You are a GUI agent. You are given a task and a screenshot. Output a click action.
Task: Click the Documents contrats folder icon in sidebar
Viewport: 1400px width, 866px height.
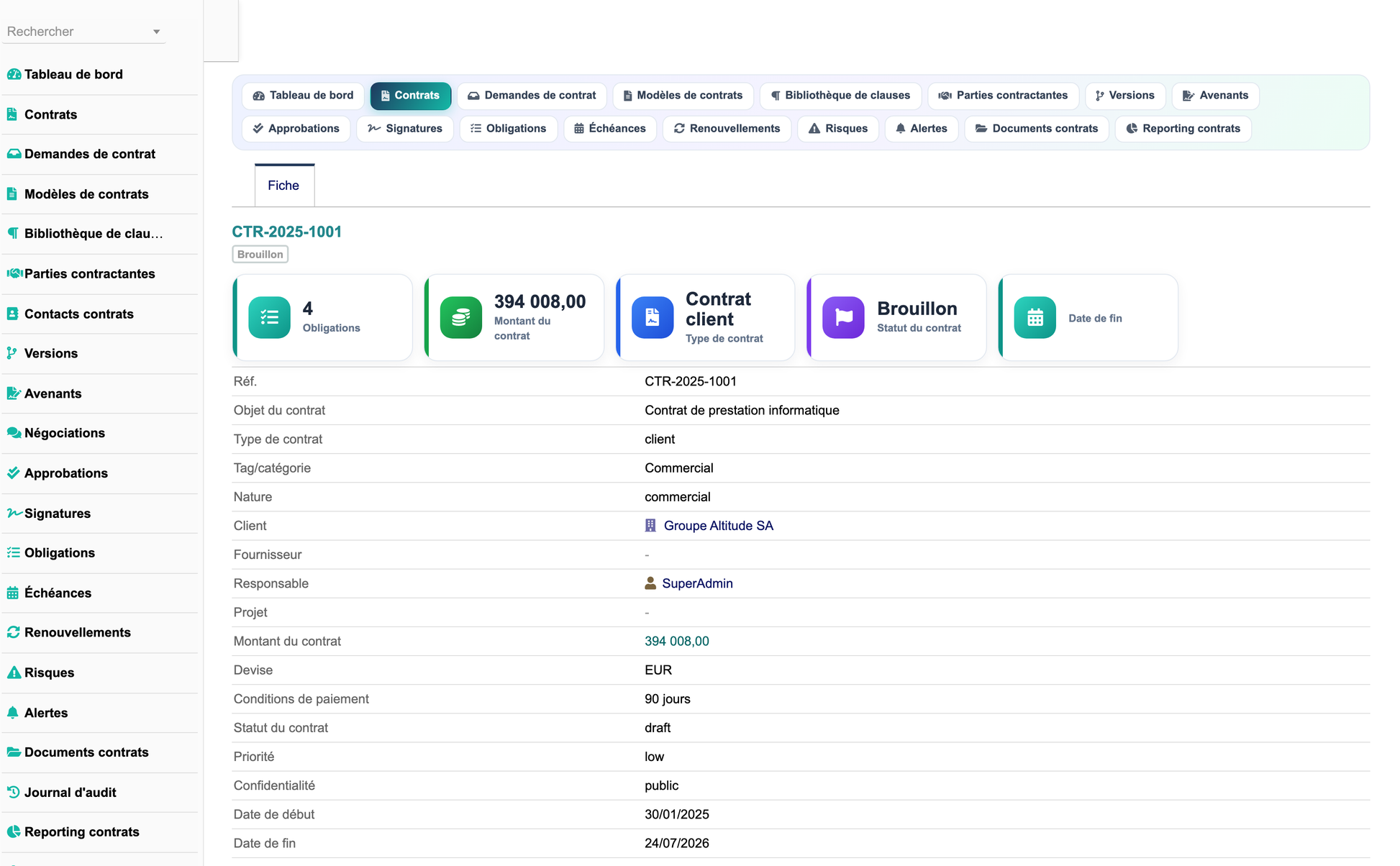point(14,752)
